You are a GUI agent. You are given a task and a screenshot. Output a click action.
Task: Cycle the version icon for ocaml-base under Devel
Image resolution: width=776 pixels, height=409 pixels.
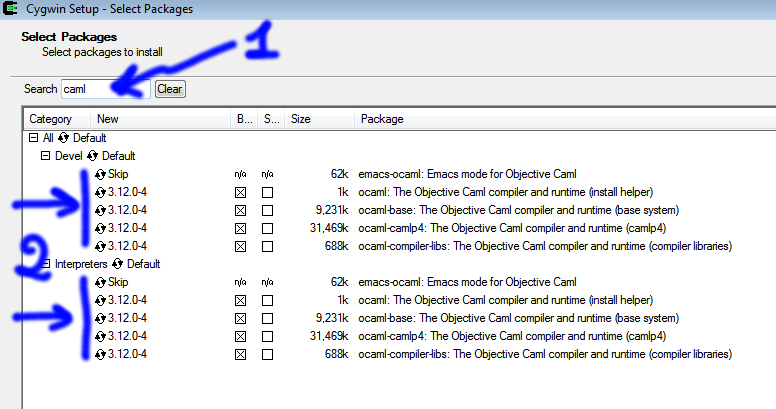100,210
